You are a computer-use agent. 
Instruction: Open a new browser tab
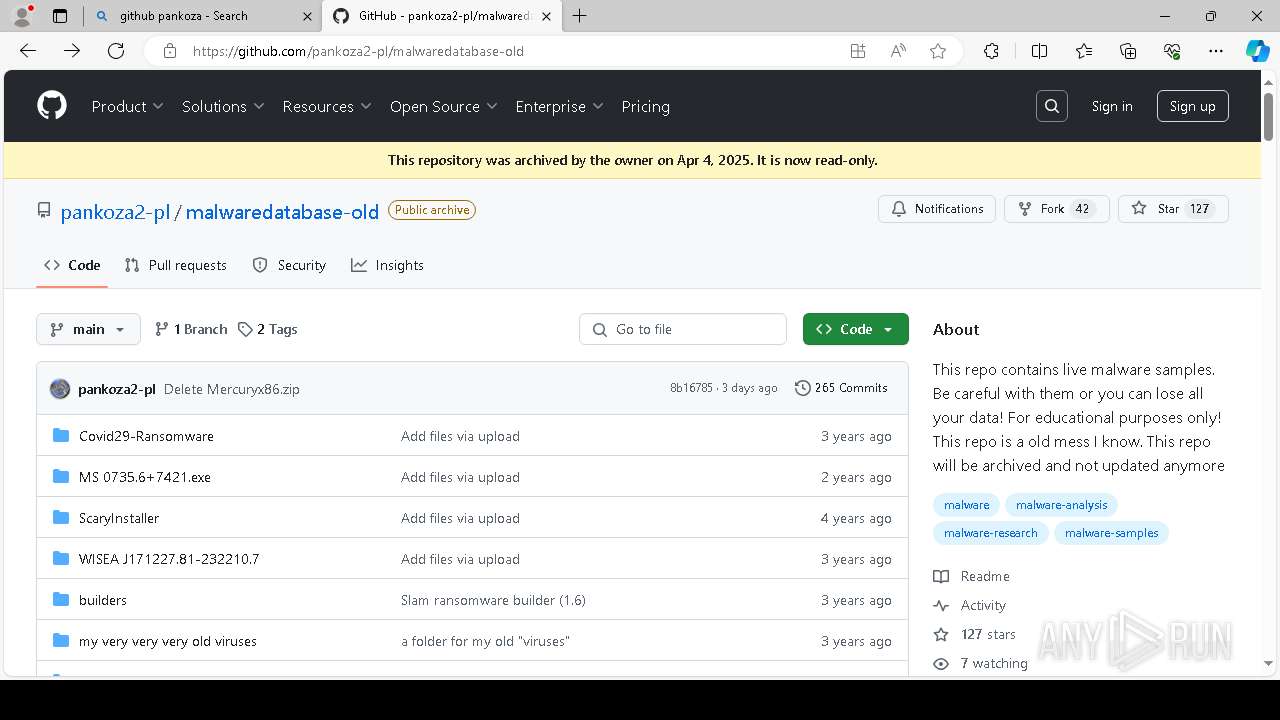tap(579, 16)
